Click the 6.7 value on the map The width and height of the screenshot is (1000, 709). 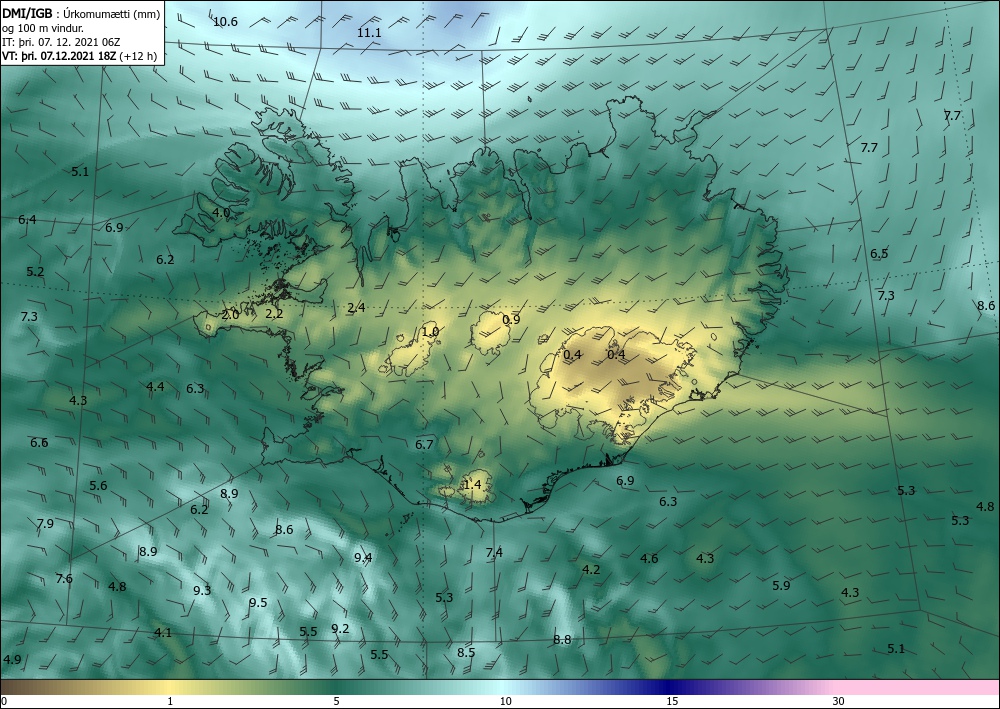424,444
